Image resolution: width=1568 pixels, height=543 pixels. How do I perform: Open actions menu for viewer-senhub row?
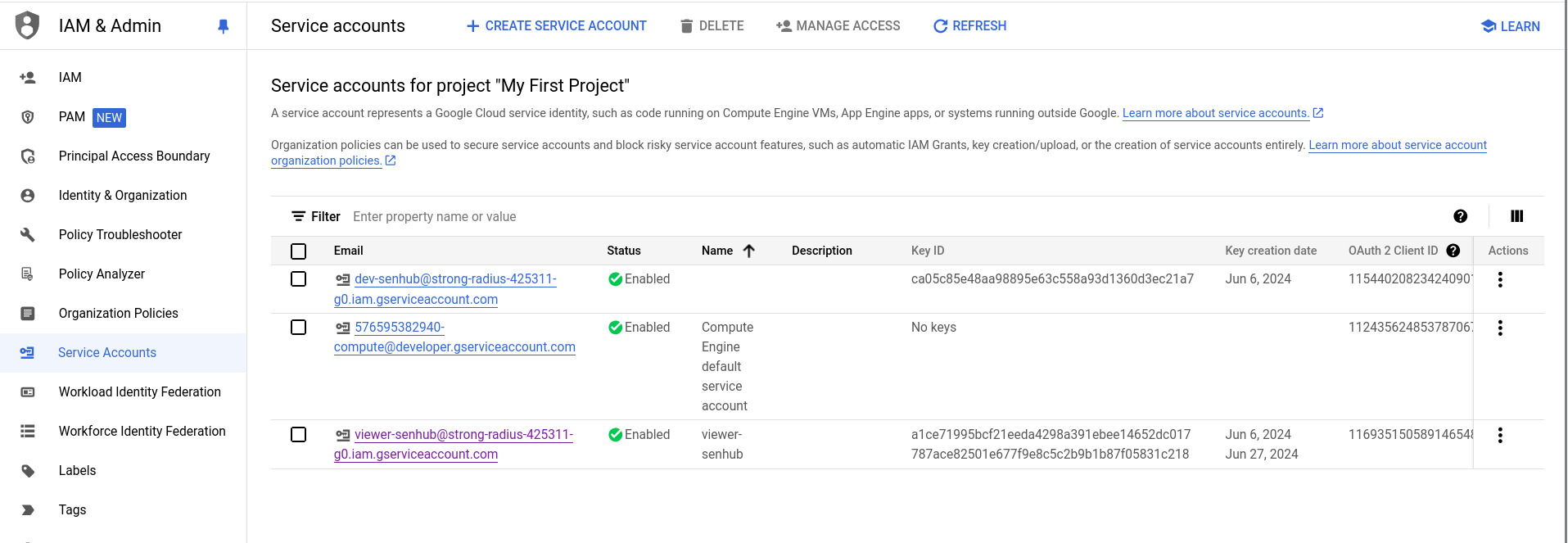[x=1500, y=436]
